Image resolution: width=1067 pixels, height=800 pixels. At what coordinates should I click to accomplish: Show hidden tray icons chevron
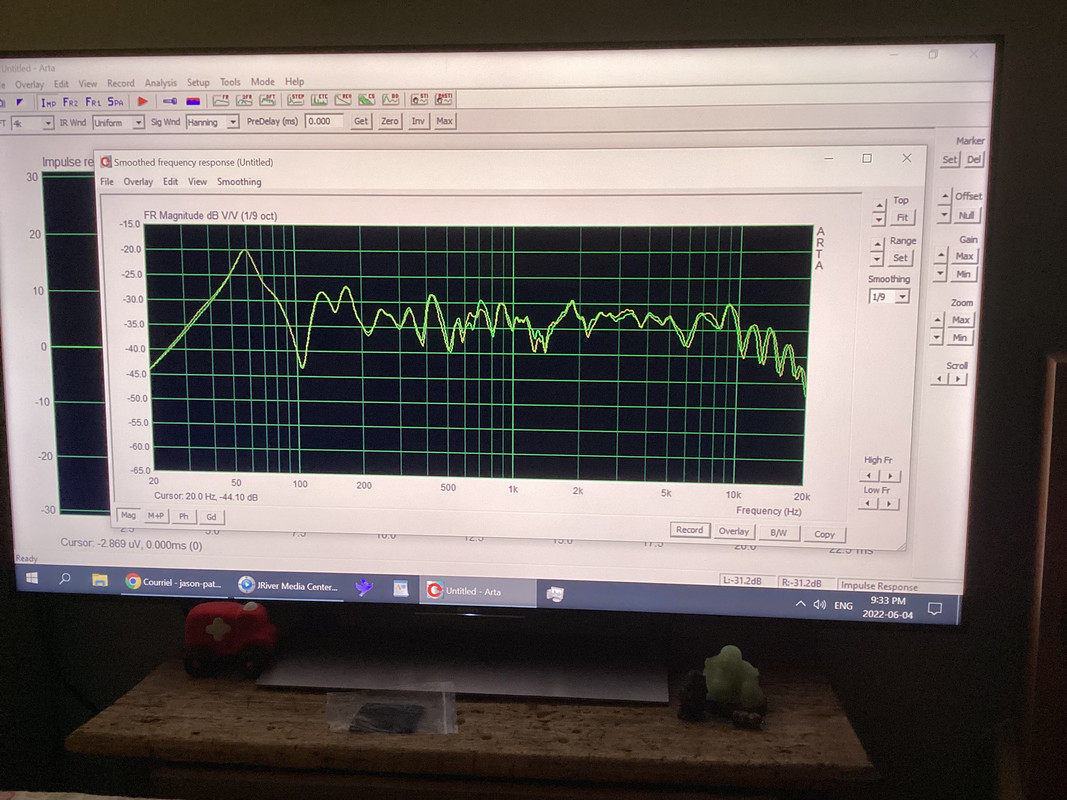800,603
